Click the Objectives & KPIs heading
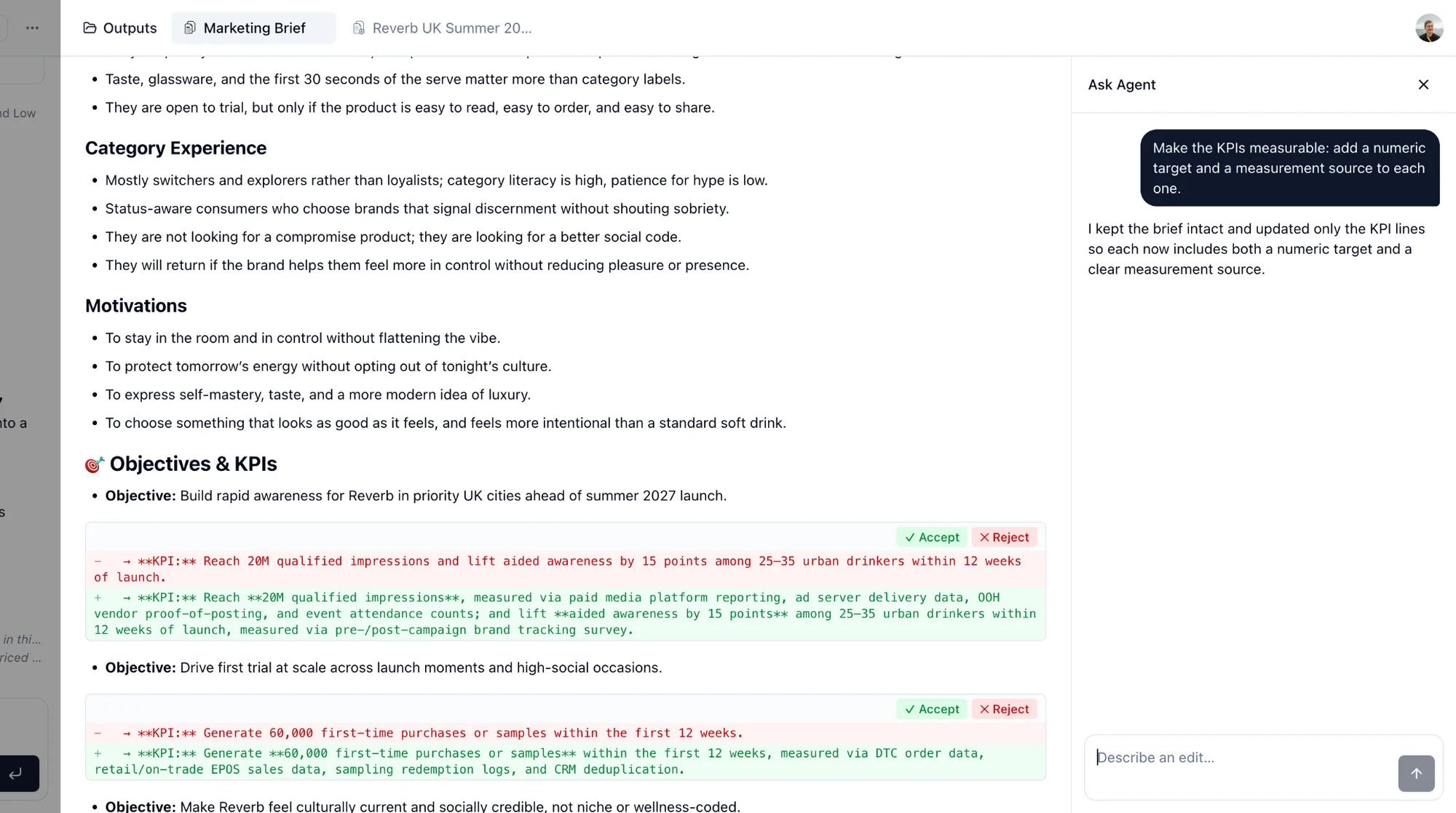 pyautogui.click(x=193, y=464)
